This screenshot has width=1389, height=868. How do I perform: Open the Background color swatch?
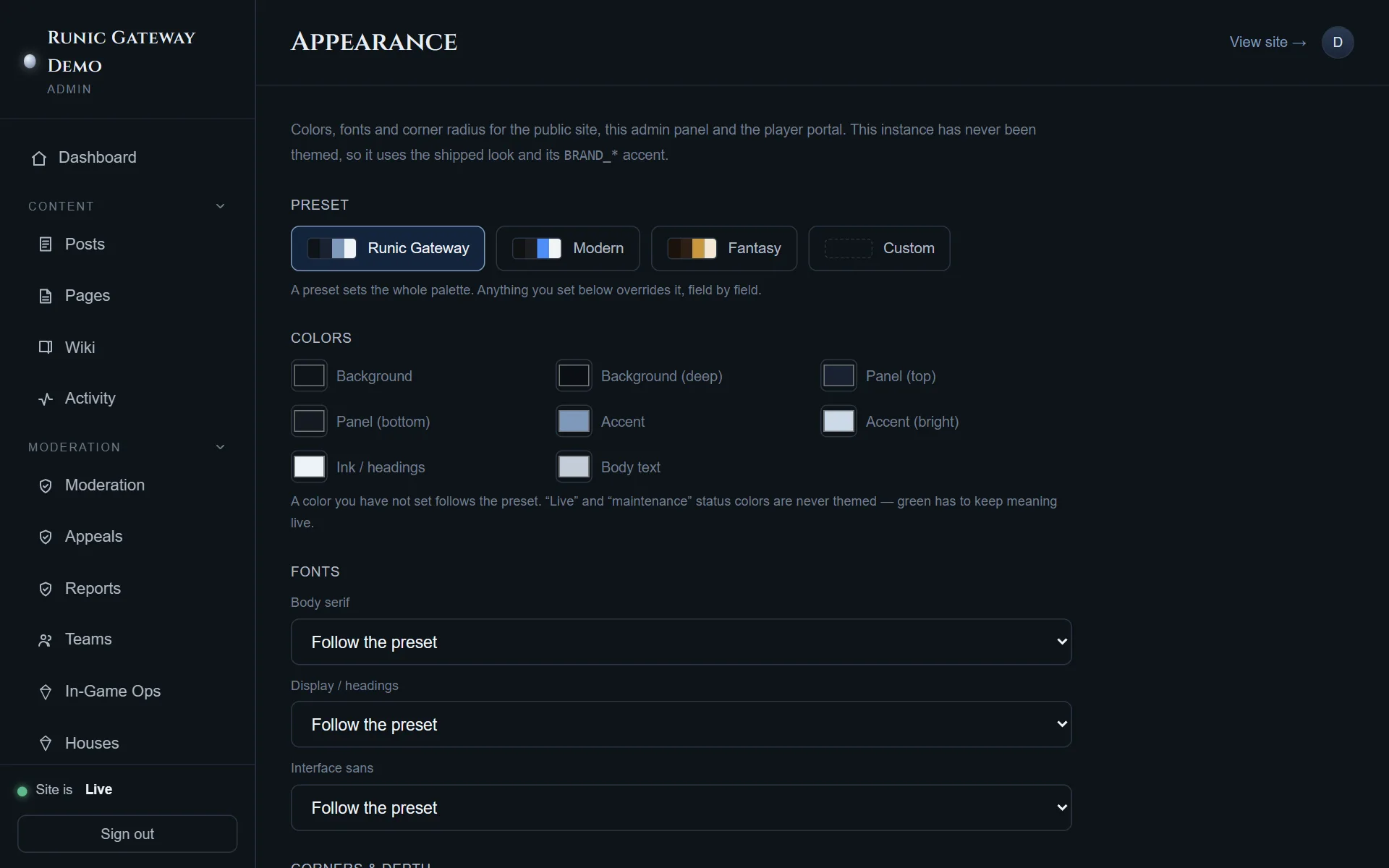[309, 375]
